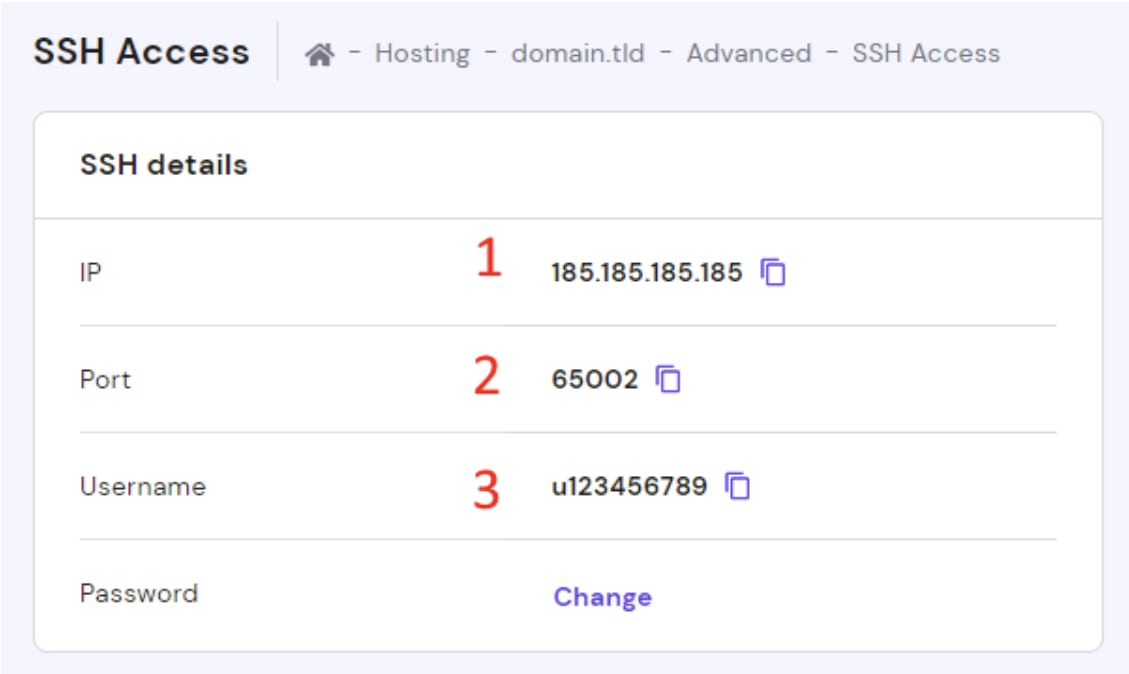The width and height of the screenshot is (1129, 674).
Task: Click the Username row label
Action: tap(142, 487)
